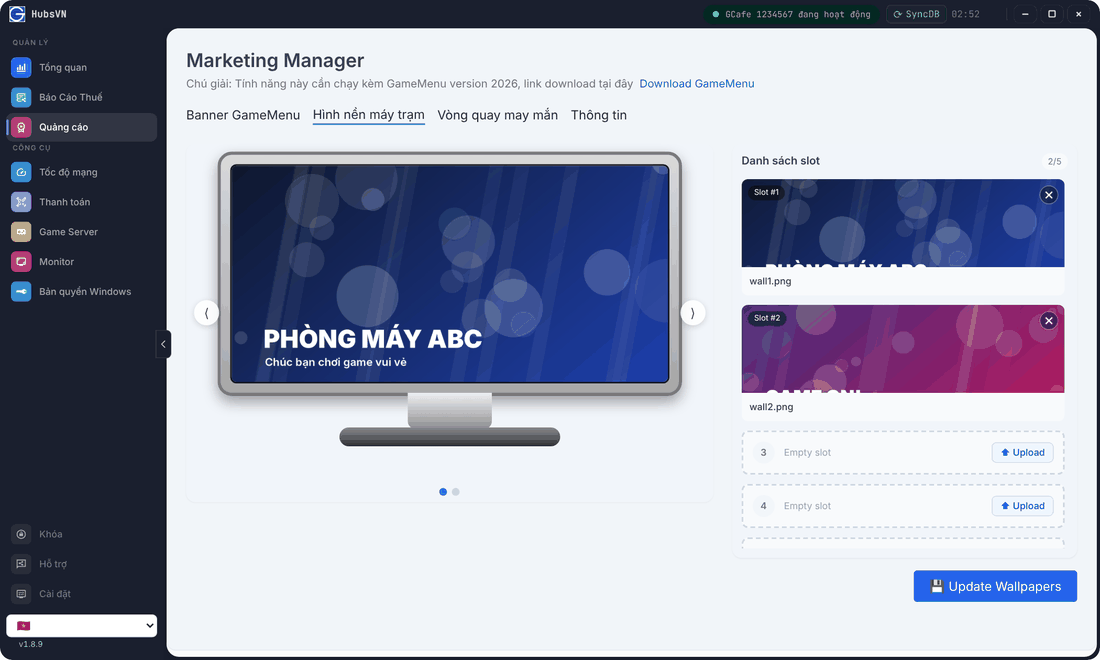Click the Marketing Manager page title

tap(275, 60)
